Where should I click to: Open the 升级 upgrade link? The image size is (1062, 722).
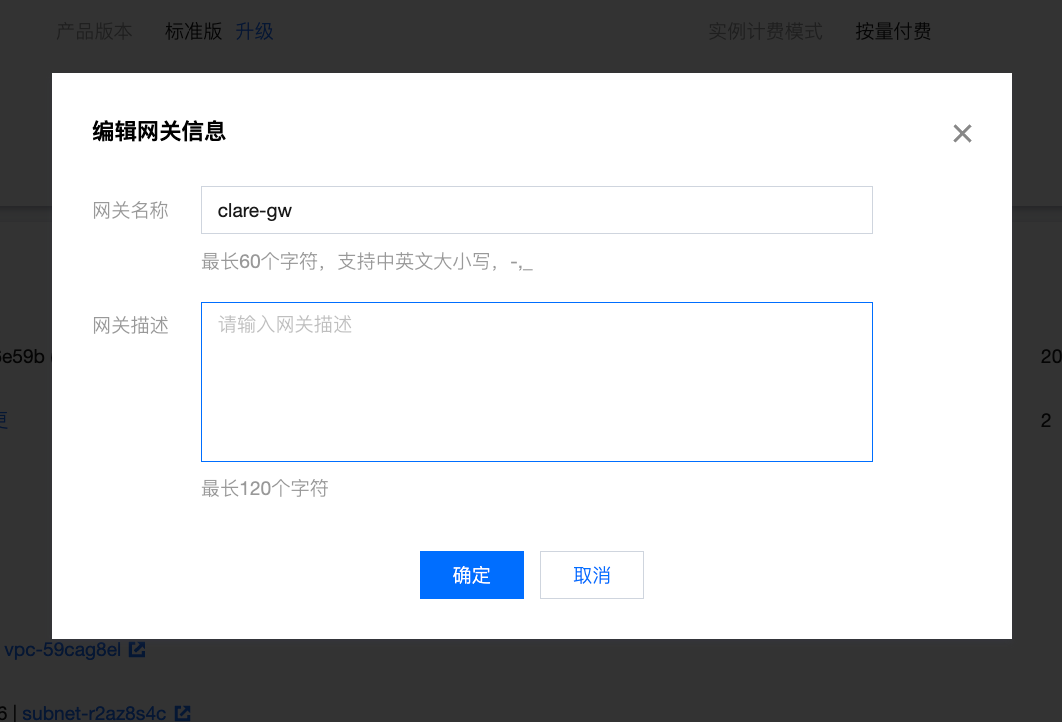[254, 31]
